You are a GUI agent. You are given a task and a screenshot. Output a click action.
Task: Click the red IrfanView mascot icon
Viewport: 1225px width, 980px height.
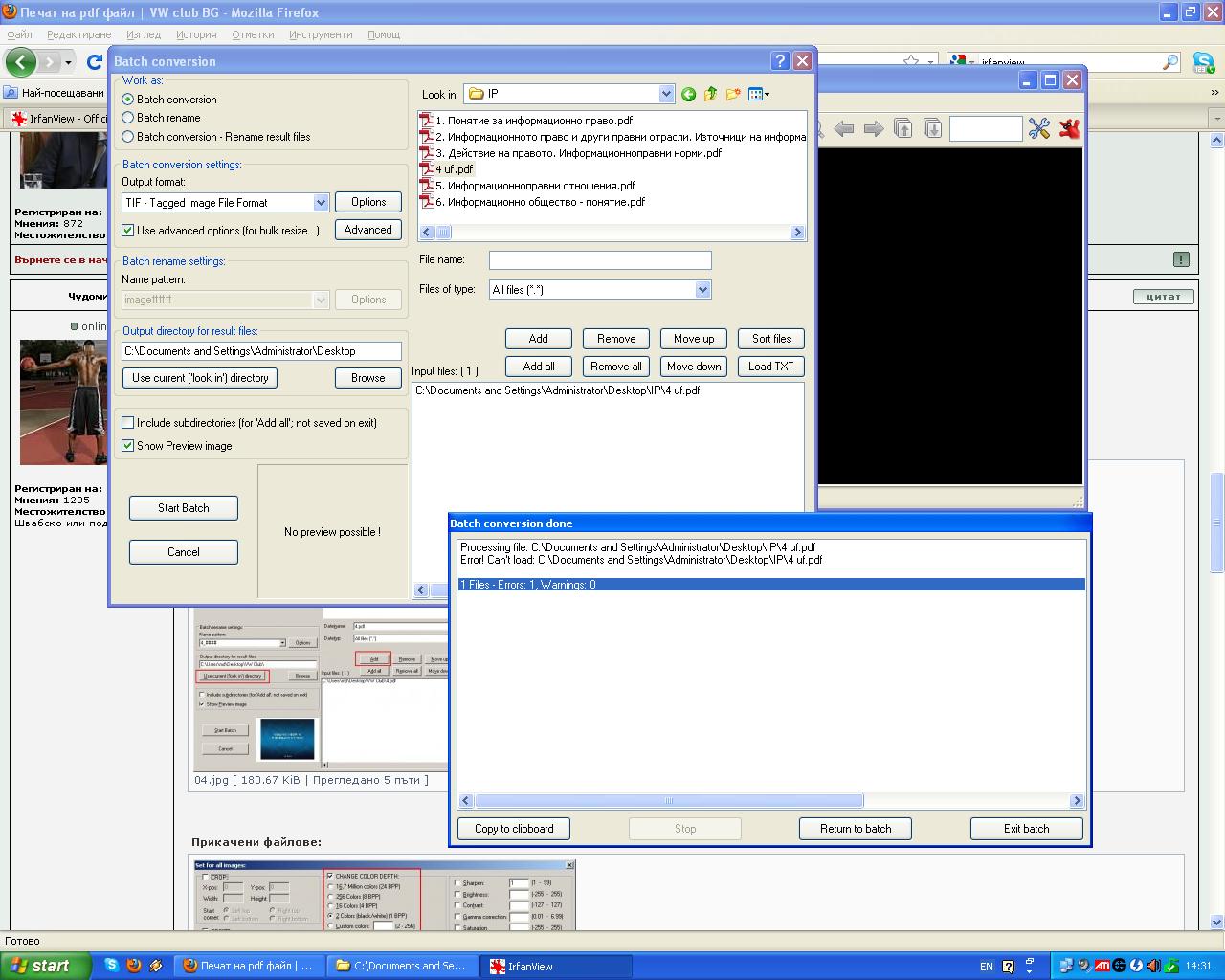[x=1069, y=128]
